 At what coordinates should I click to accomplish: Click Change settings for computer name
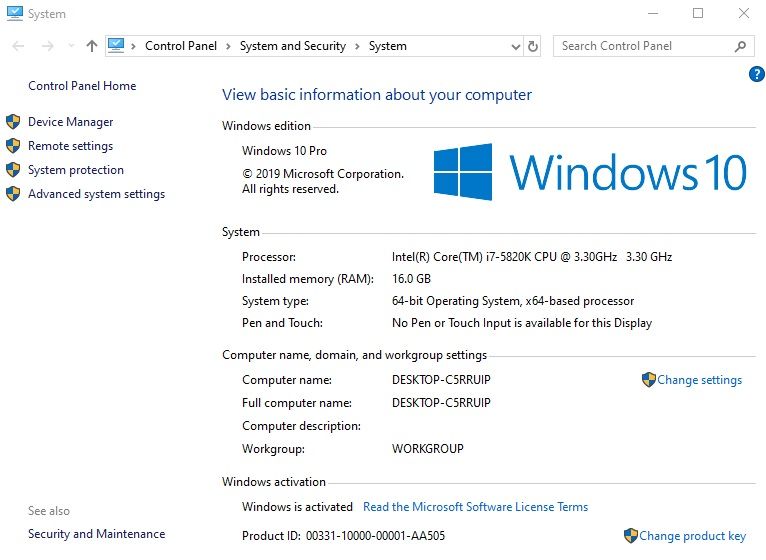pos(699,380)
